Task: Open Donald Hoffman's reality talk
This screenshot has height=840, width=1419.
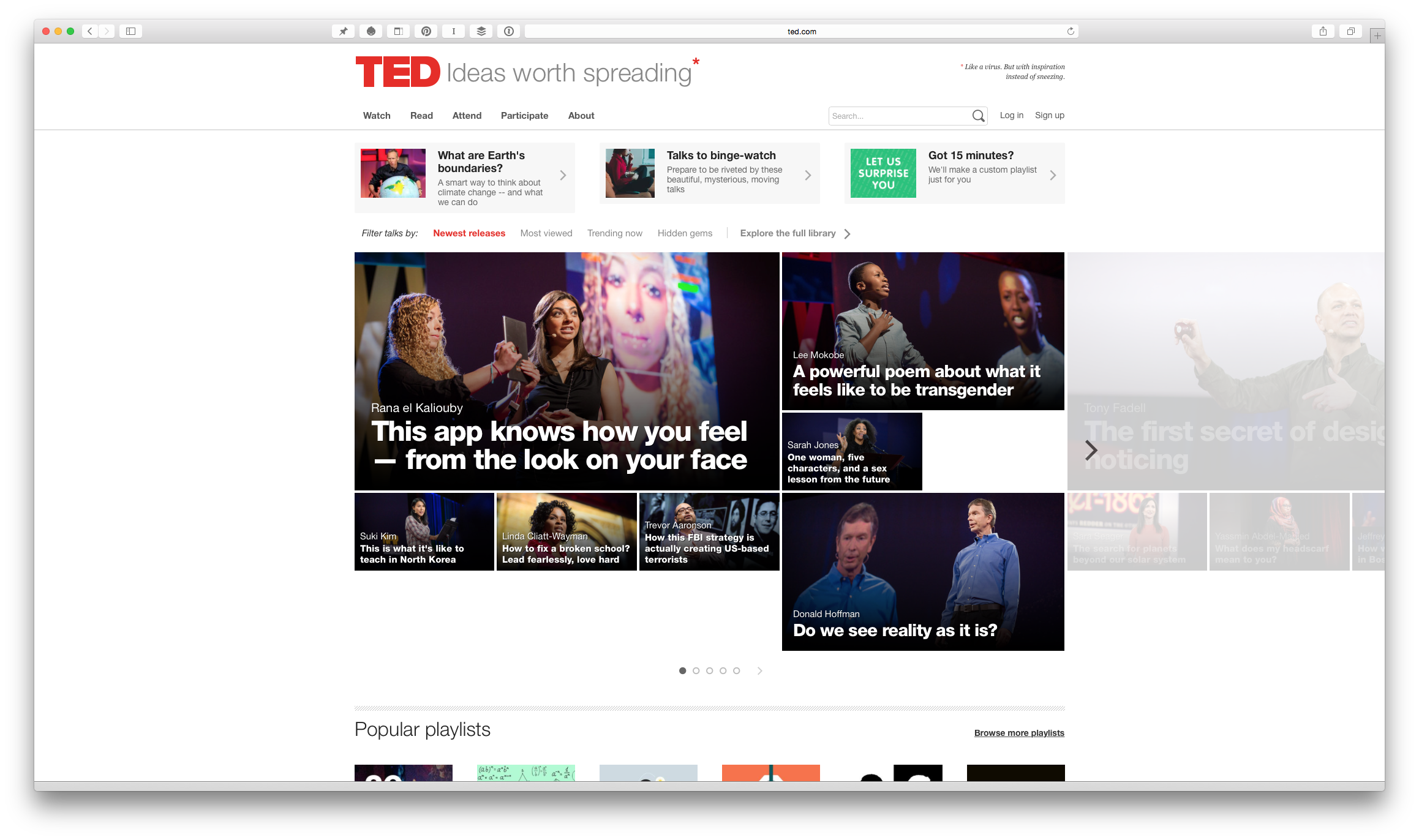Action: click(x=923, y=572)
